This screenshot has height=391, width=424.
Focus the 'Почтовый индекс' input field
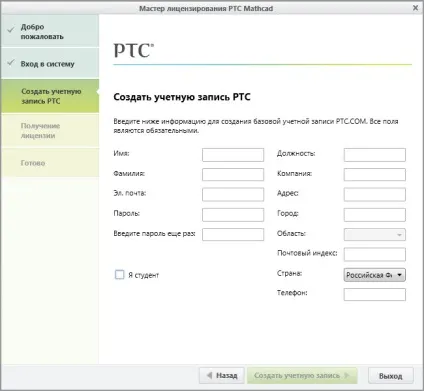(x=375, y=254)
